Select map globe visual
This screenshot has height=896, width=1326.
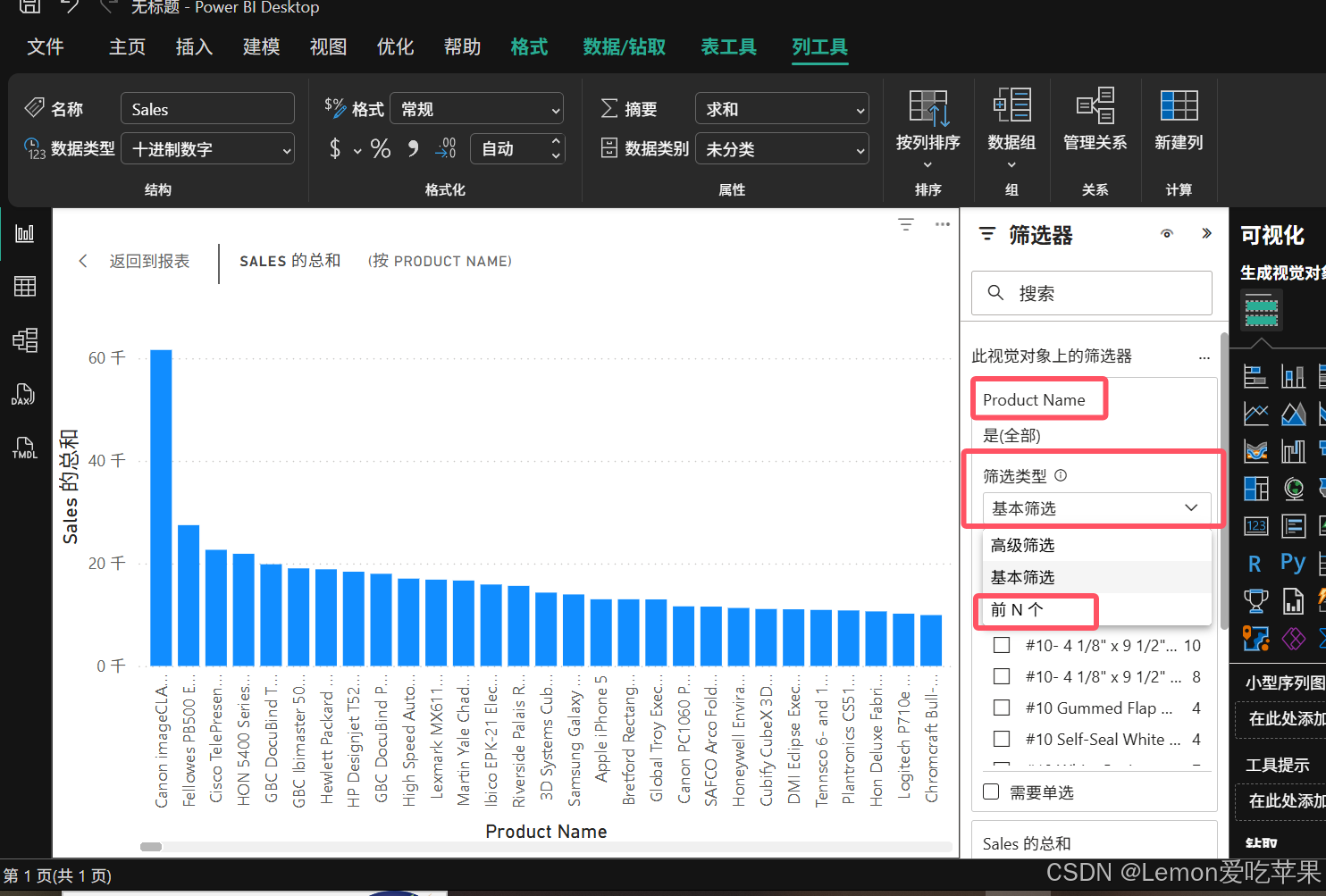[x=1293, y=489]
